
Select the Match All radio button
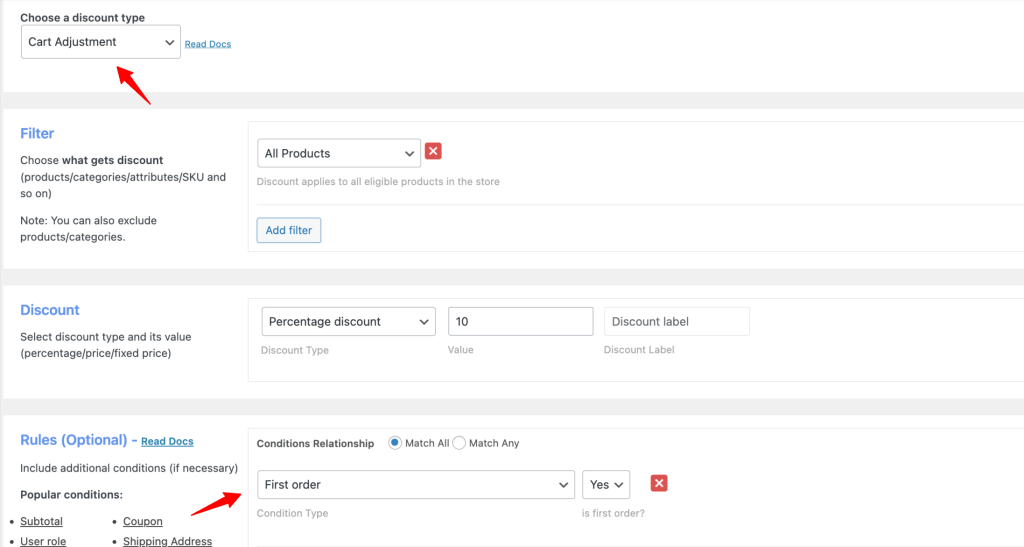(x=395, y=443)
